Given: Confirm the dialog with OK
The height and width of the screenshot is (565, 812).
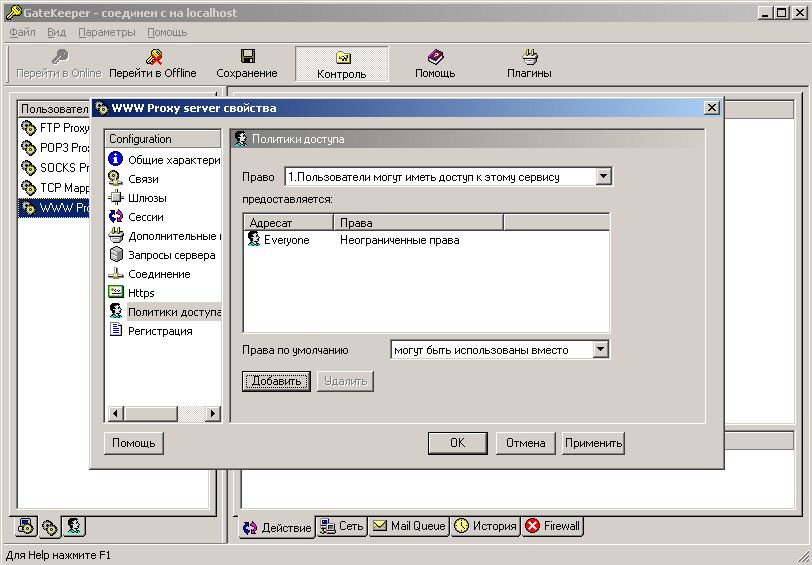Looking at the screenshot, I should [x=458, y=443].
